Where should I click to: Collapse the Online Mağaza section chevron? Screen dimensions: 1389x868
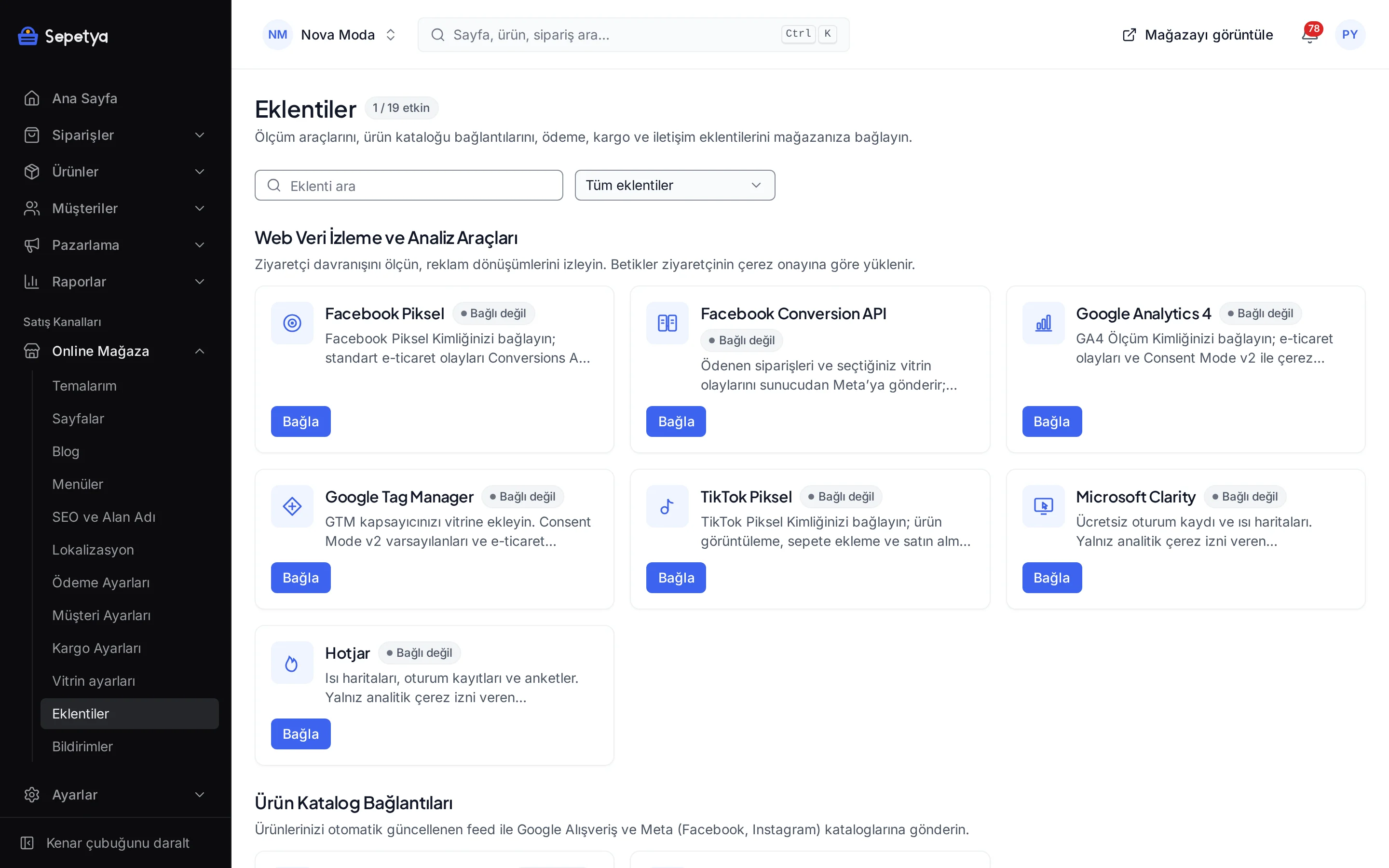[200, 352]
